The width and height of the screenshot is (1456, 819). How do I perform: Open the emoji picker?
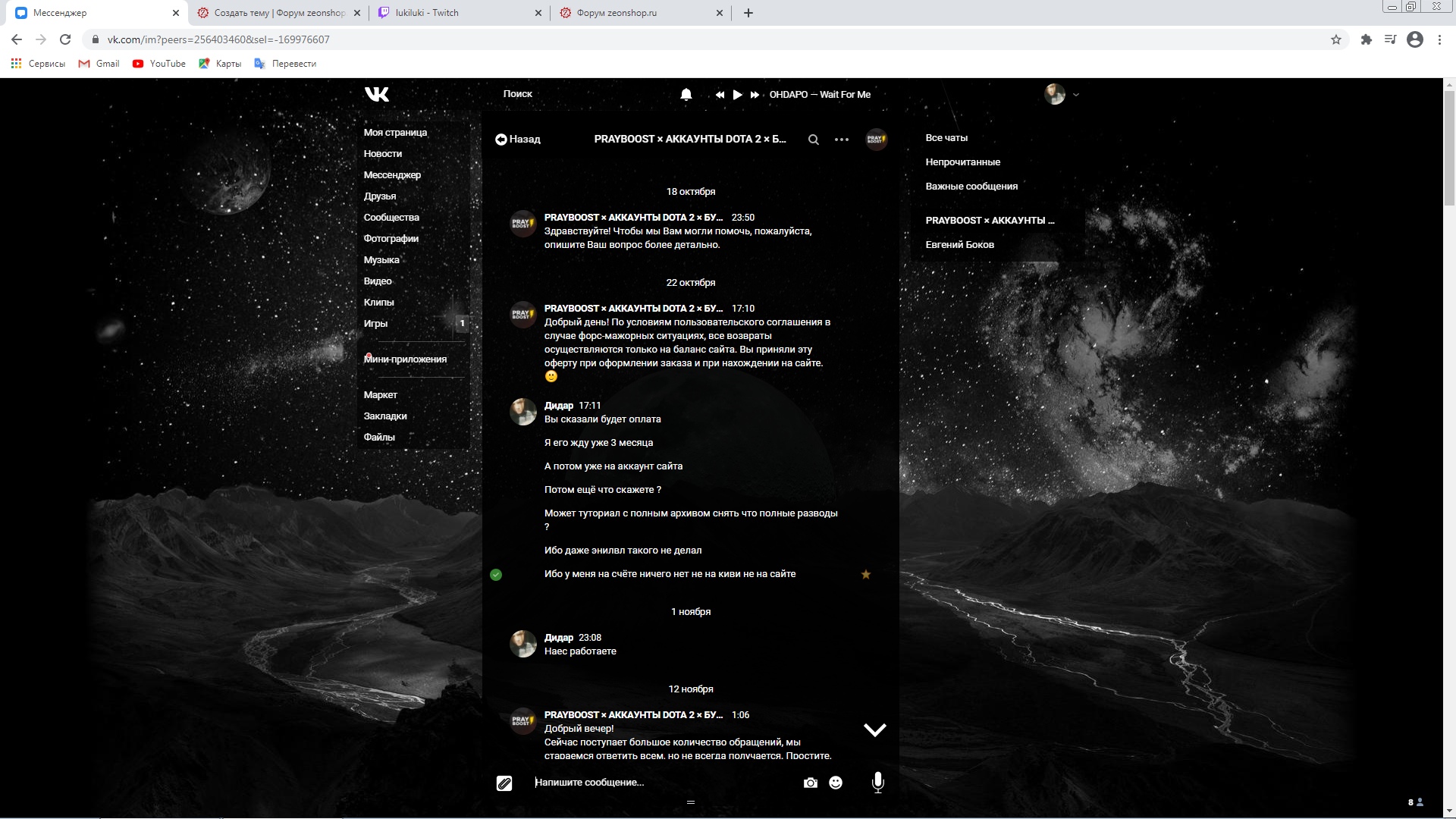click(x=836, y=783)
